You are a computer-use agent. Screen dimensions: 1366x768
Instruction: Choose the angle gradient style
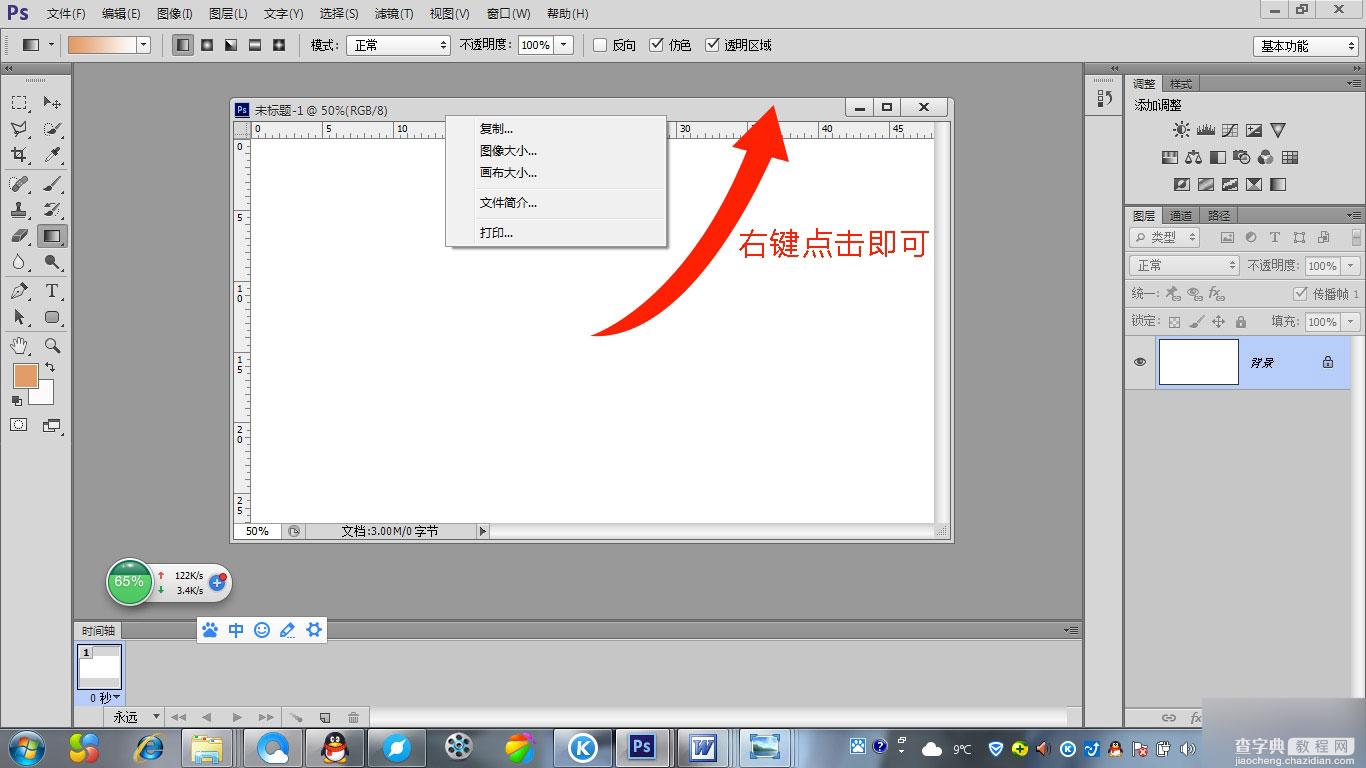pos(231,45)
